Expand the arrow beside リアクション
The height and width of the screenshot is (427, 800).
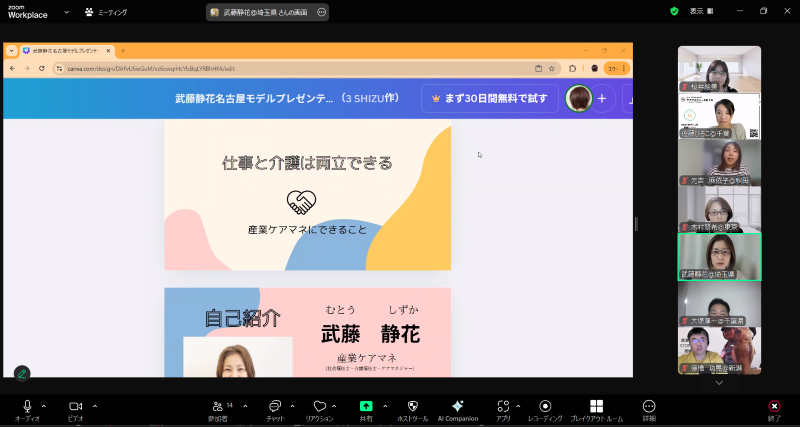334,406
